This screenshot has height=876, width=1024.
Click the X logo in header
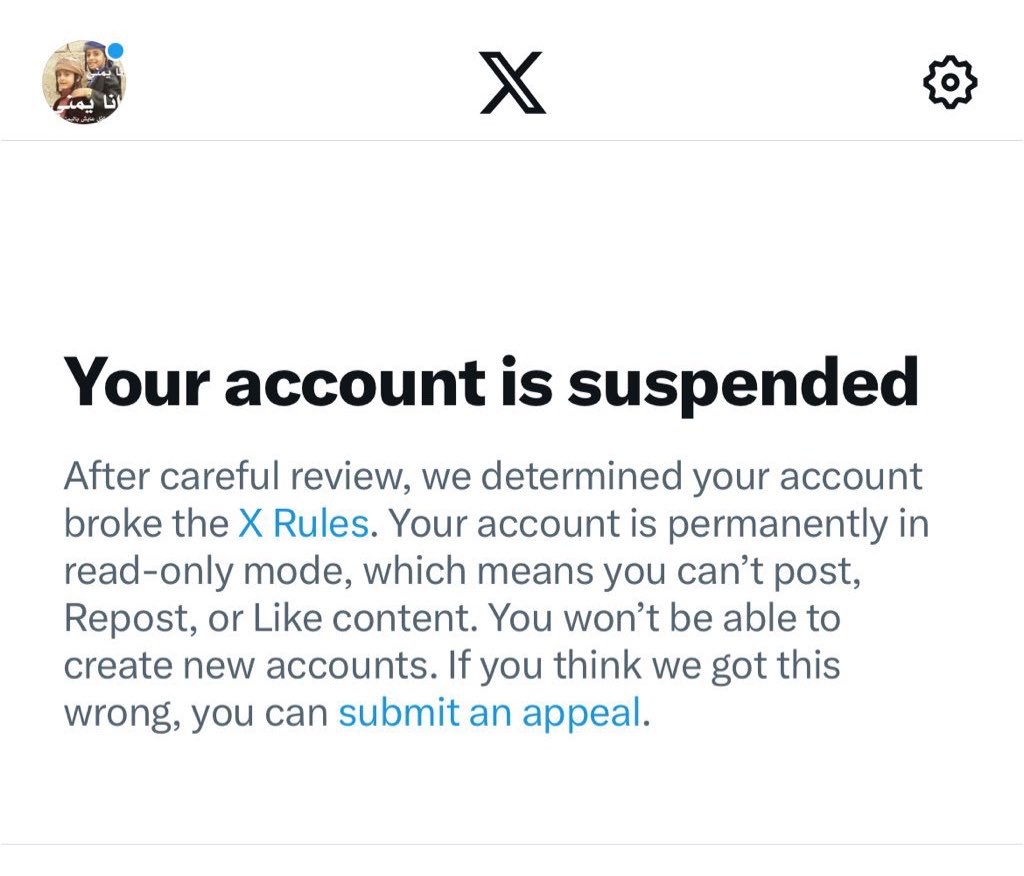pyautogui.click(x=513, y=82)
